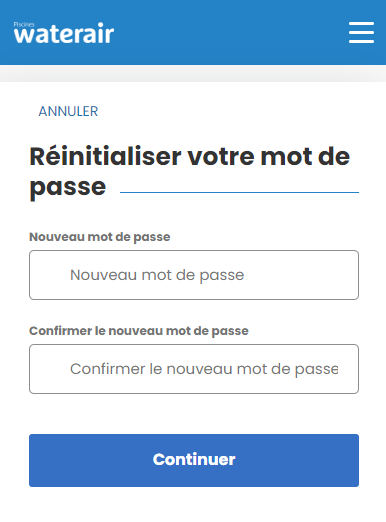Click the word 'passe' in the heading
The image size is (386, 522).
[x=68, y=187]
